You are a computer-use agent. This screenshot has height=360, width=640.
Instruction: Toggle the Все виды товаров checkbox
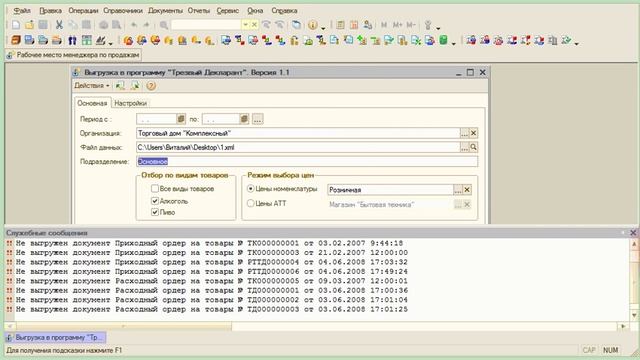coord(155,189)
